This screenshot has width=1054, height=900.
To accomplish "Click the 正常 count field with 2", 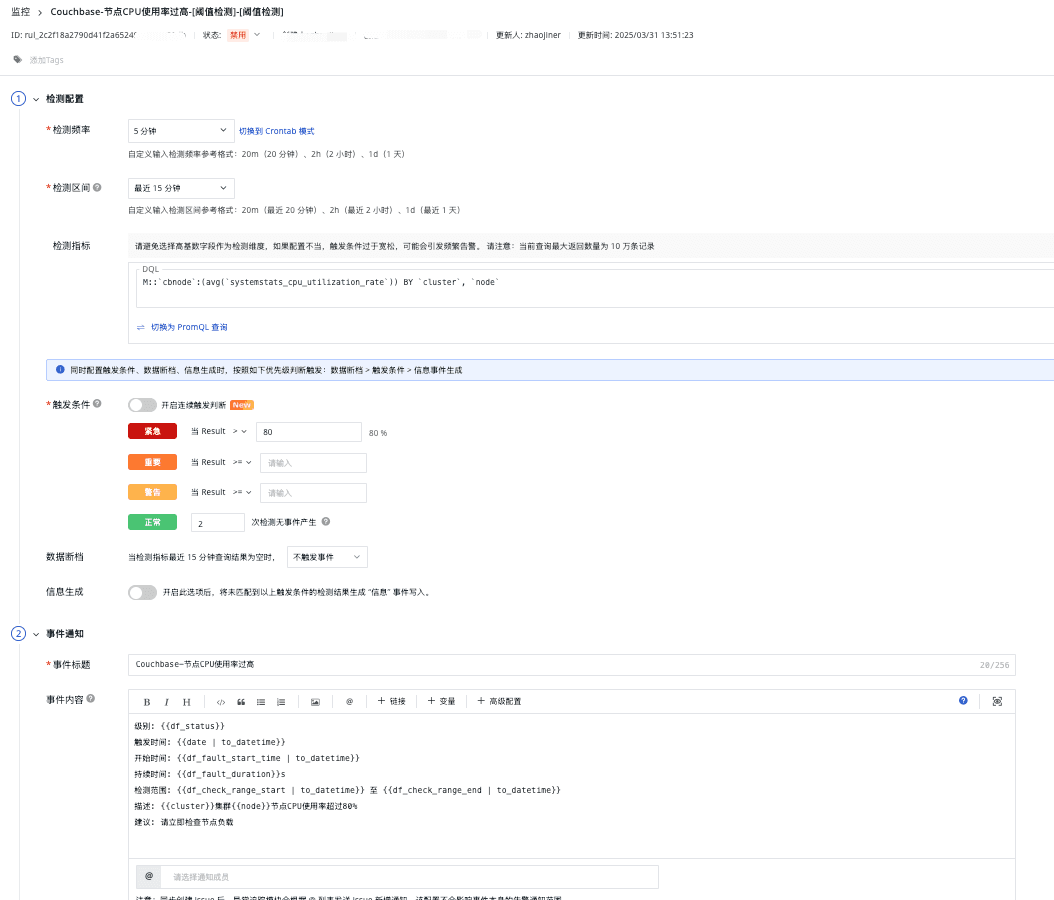I will 218,523.
